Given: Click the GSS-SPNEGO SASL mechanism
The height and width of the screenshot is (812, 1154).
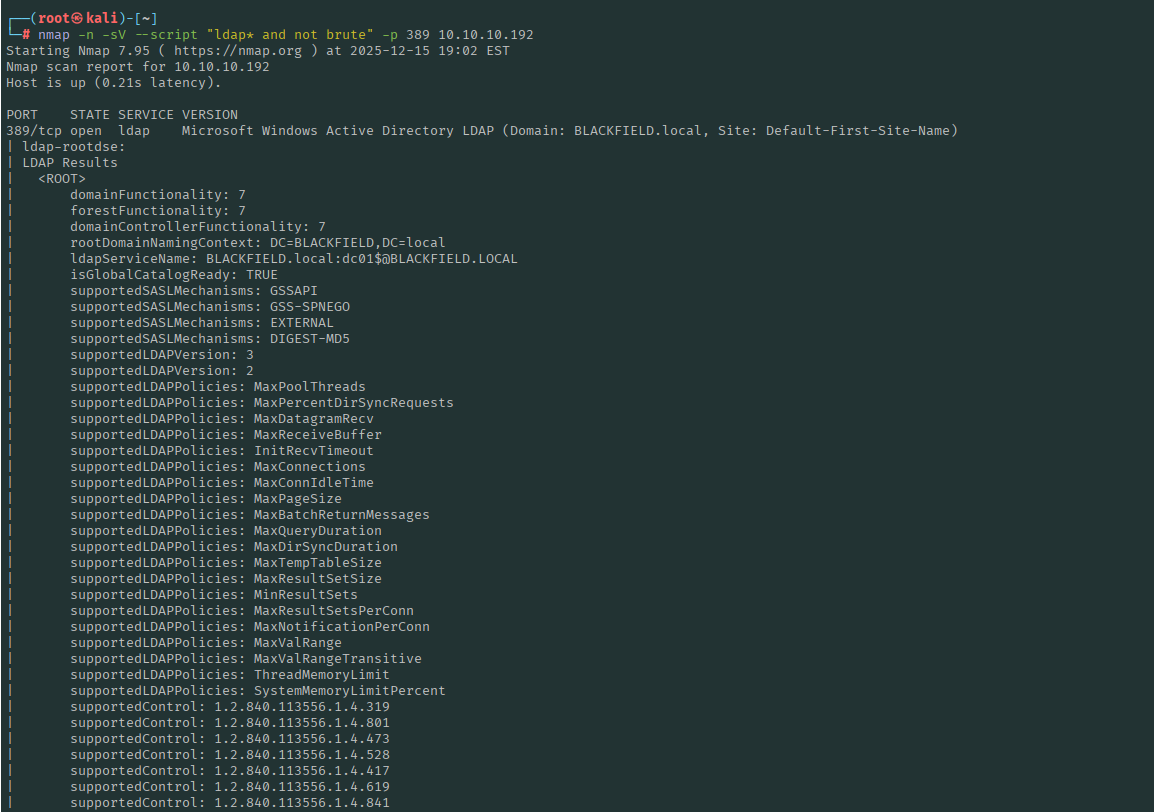Looking at the screenshot, I should point(309,306).
